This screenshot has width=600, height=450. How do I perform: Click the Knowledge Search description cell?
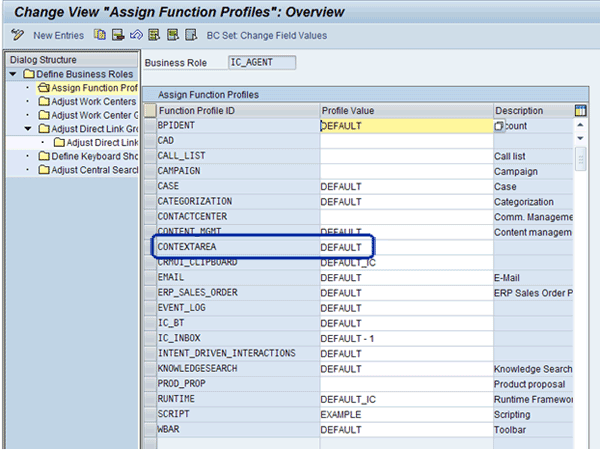tap(533, 369)
